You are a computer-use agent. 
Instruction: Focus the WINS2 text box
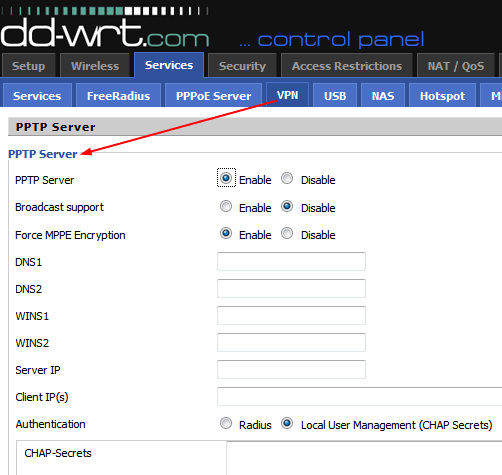pos(291,342)
